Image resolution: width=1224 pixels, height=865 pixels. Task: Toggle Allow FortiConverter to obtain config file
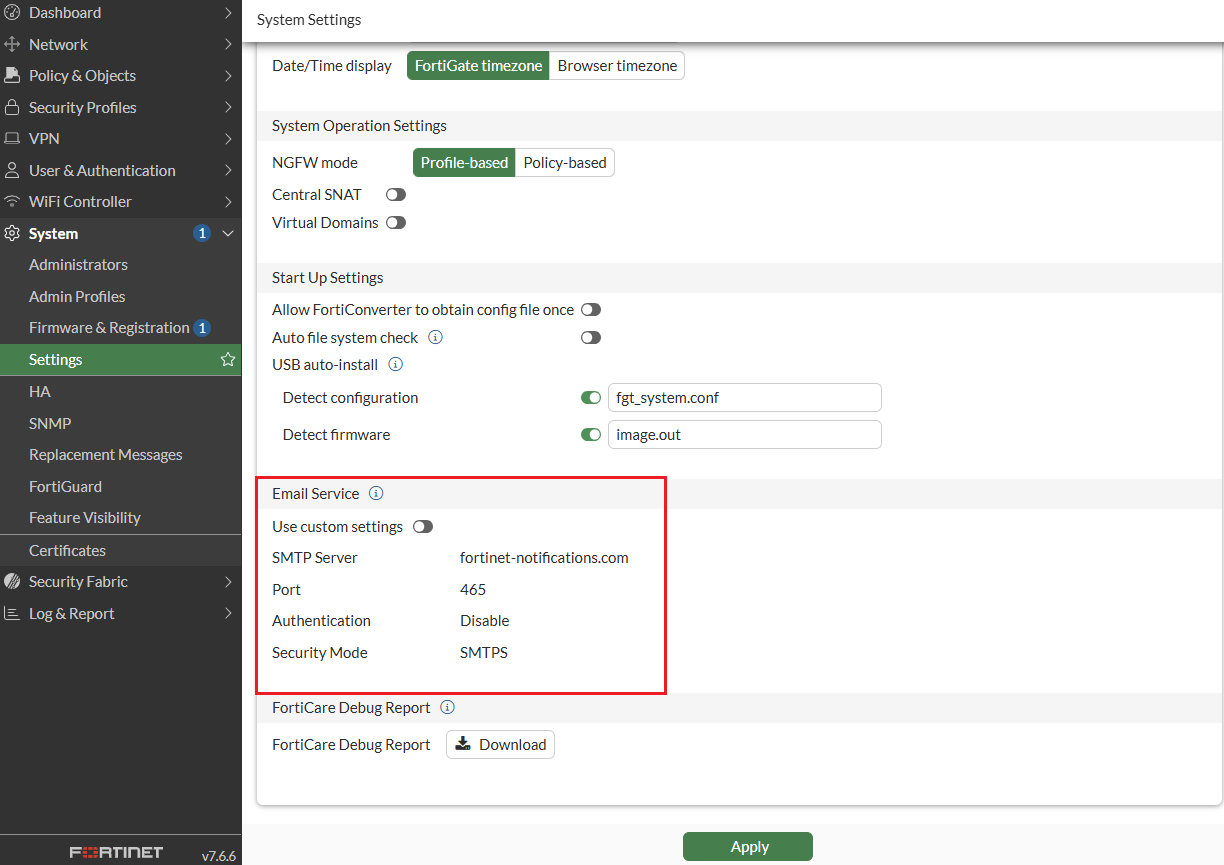point(591,310)
